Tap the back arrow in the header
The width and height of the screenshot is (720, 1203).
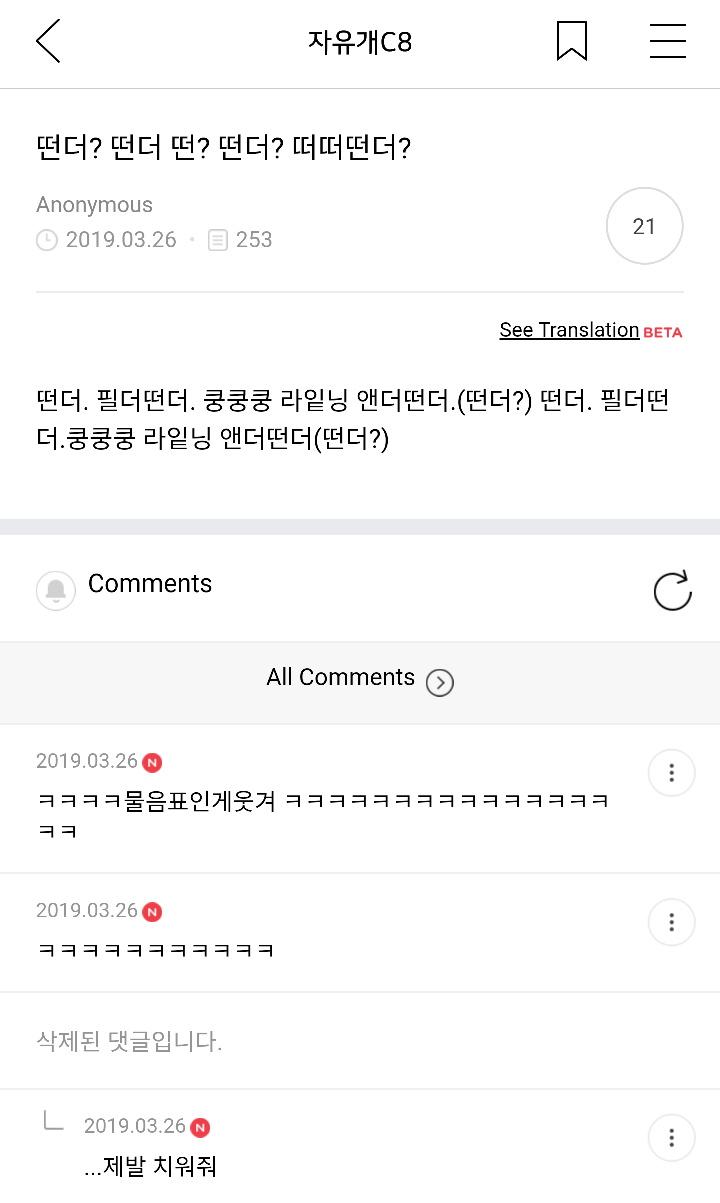[48, 42]
